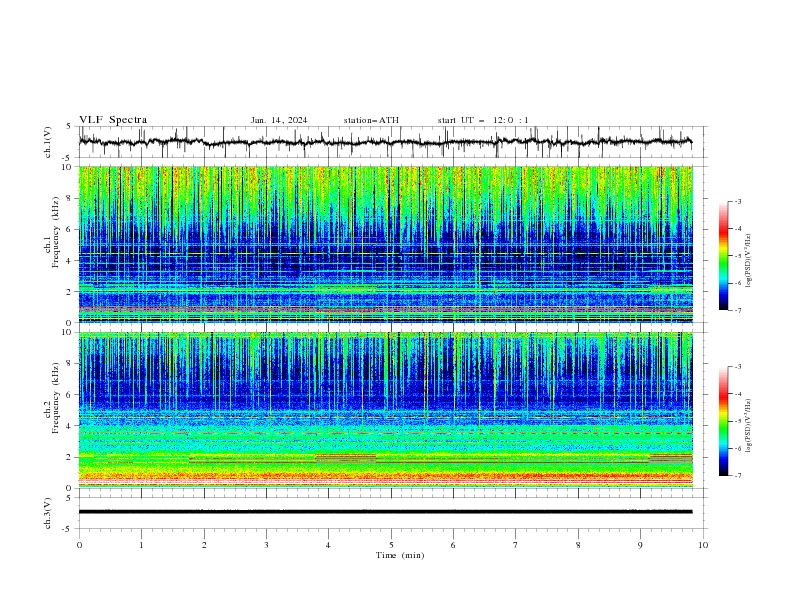Click the flat ch.3 voltage trace
The image size is (792, 612).
(385, 512)
